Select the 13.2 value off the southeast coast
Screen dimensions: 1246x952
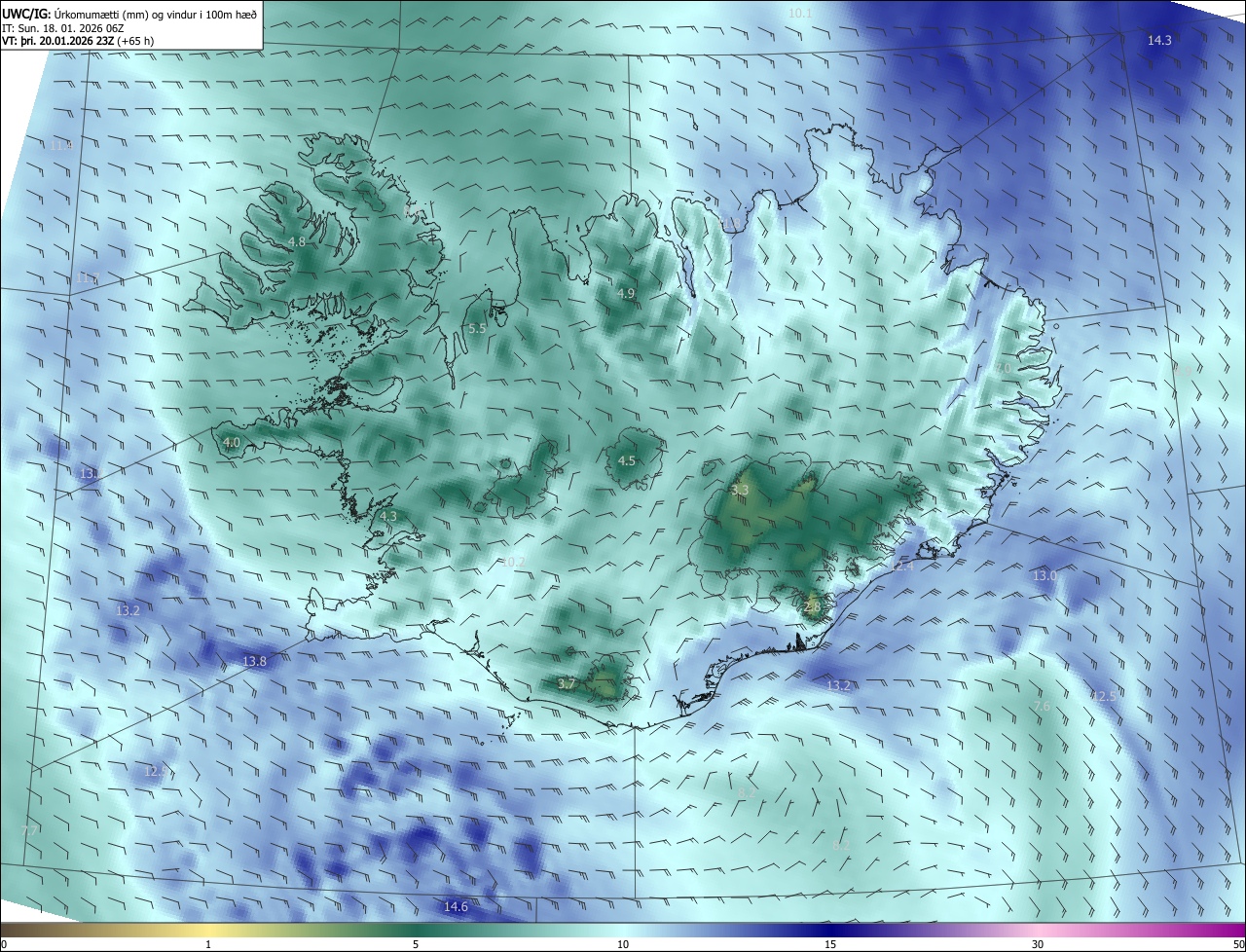click(838, 686)
